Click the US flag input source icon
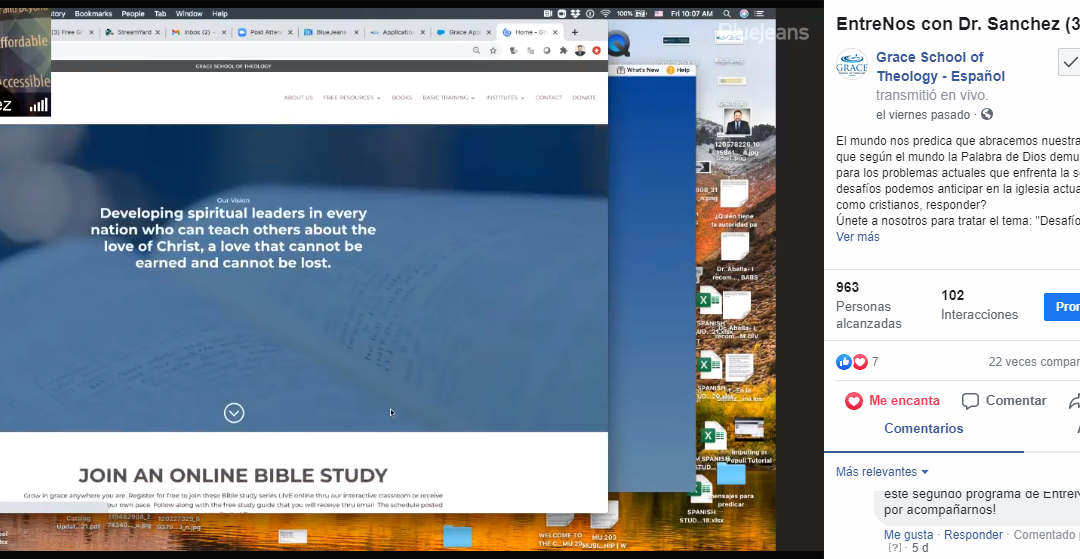Viewport: 1080px width, 559px height. (659, 13)
